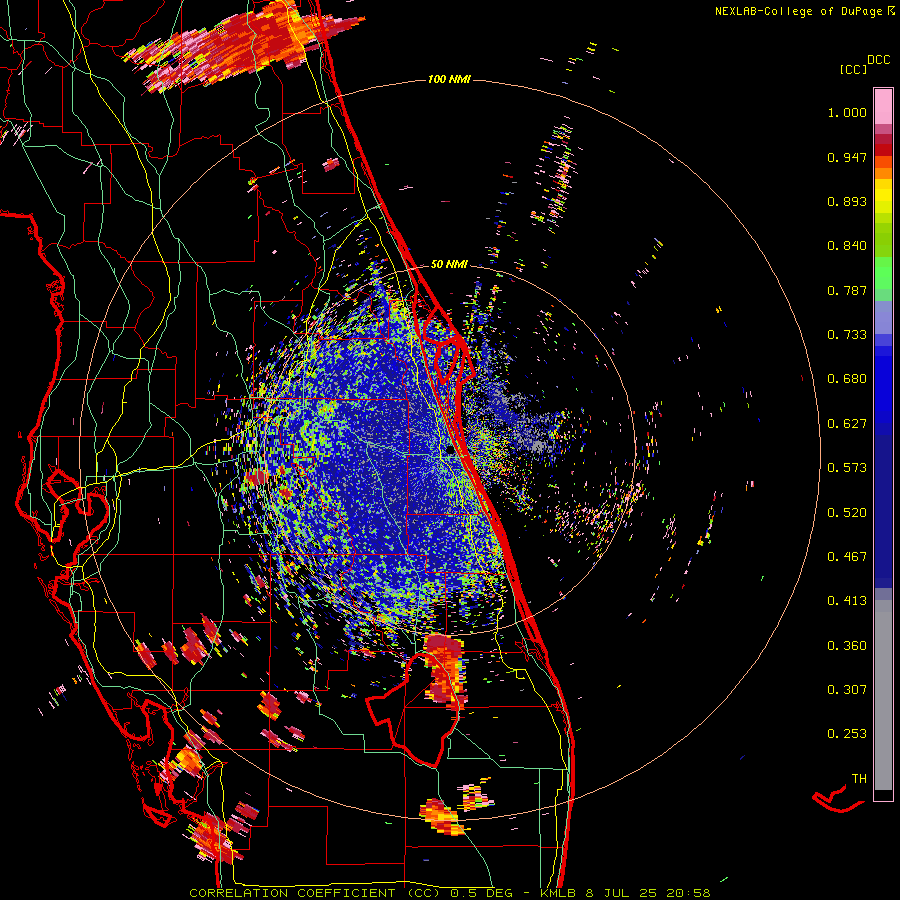Click the 100 NMI range ring label
This screenshot has height=900, width=900.
[x=449, y=79]
